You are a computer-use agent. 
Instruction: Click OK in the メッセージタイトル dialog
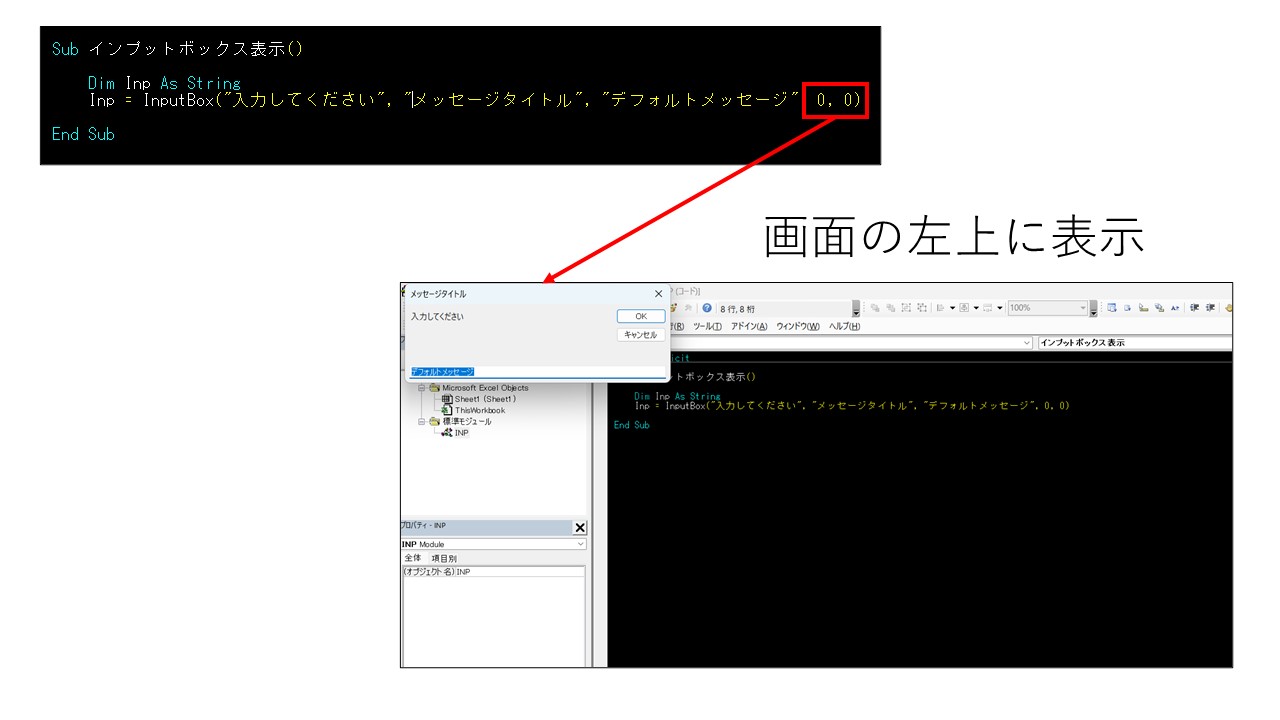pos(641,316)
